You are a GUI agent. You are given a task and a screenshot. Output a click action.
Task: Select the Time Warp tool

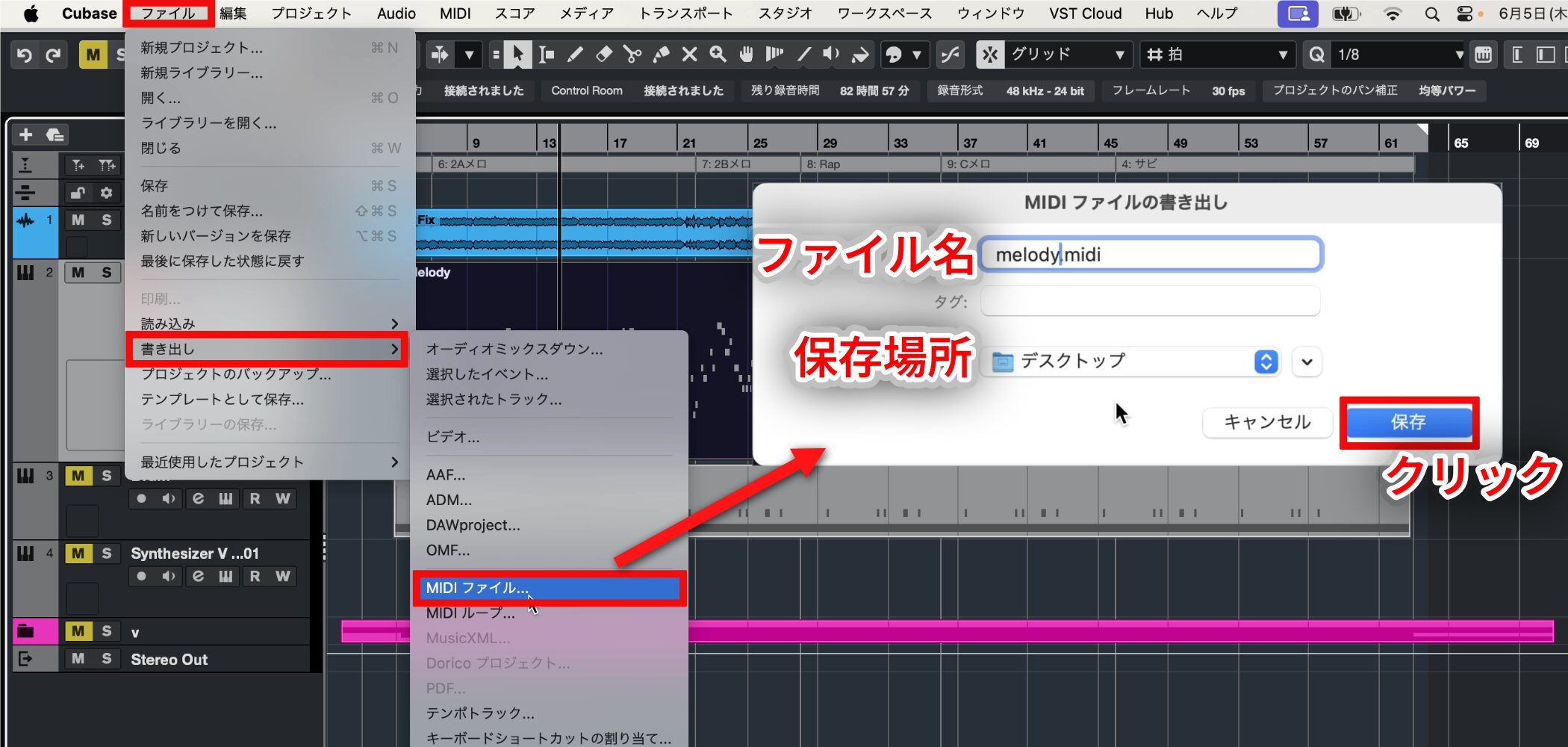774,55
